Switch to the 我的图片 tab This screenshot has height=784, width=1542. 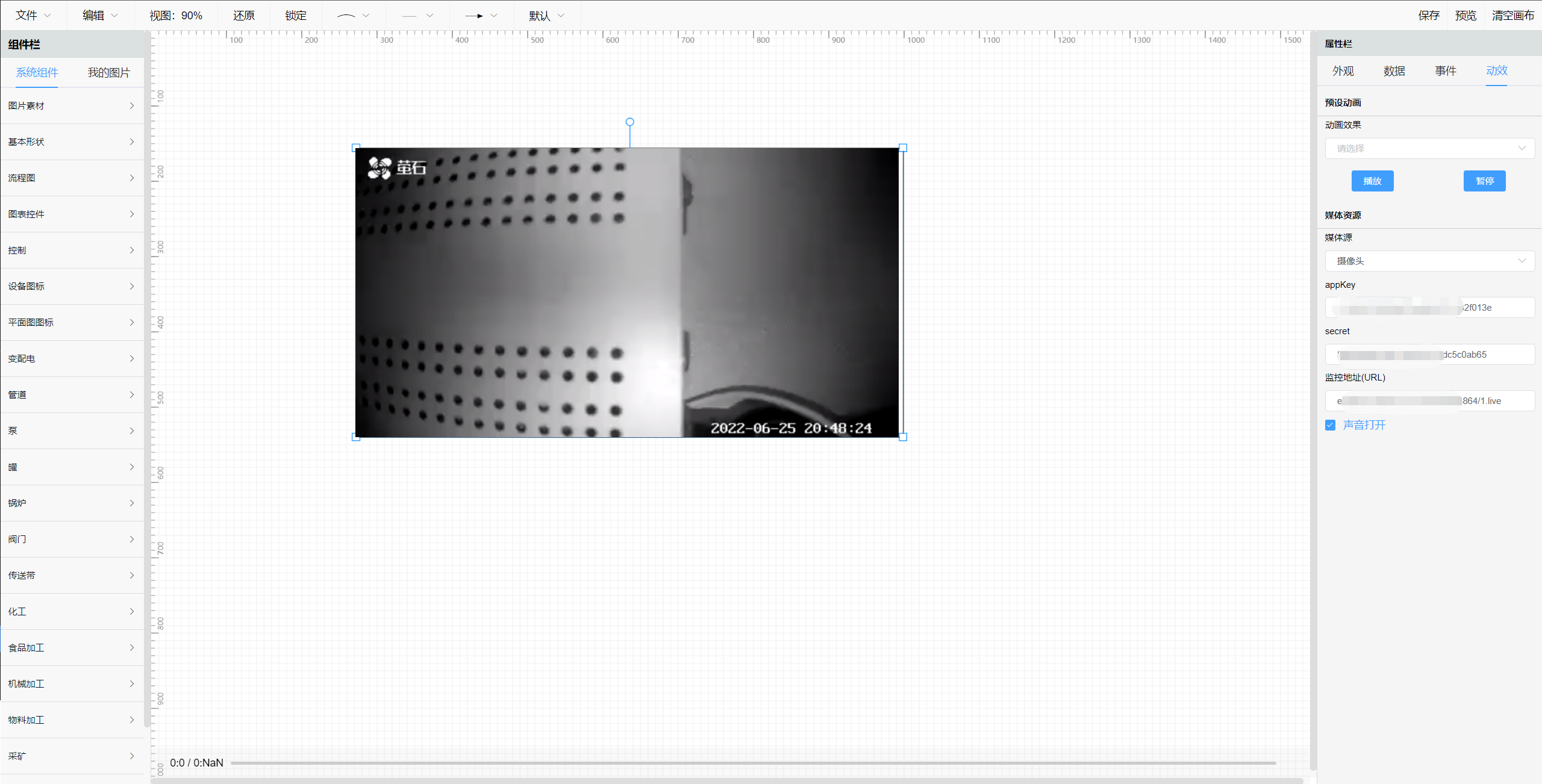pos(108,73)
